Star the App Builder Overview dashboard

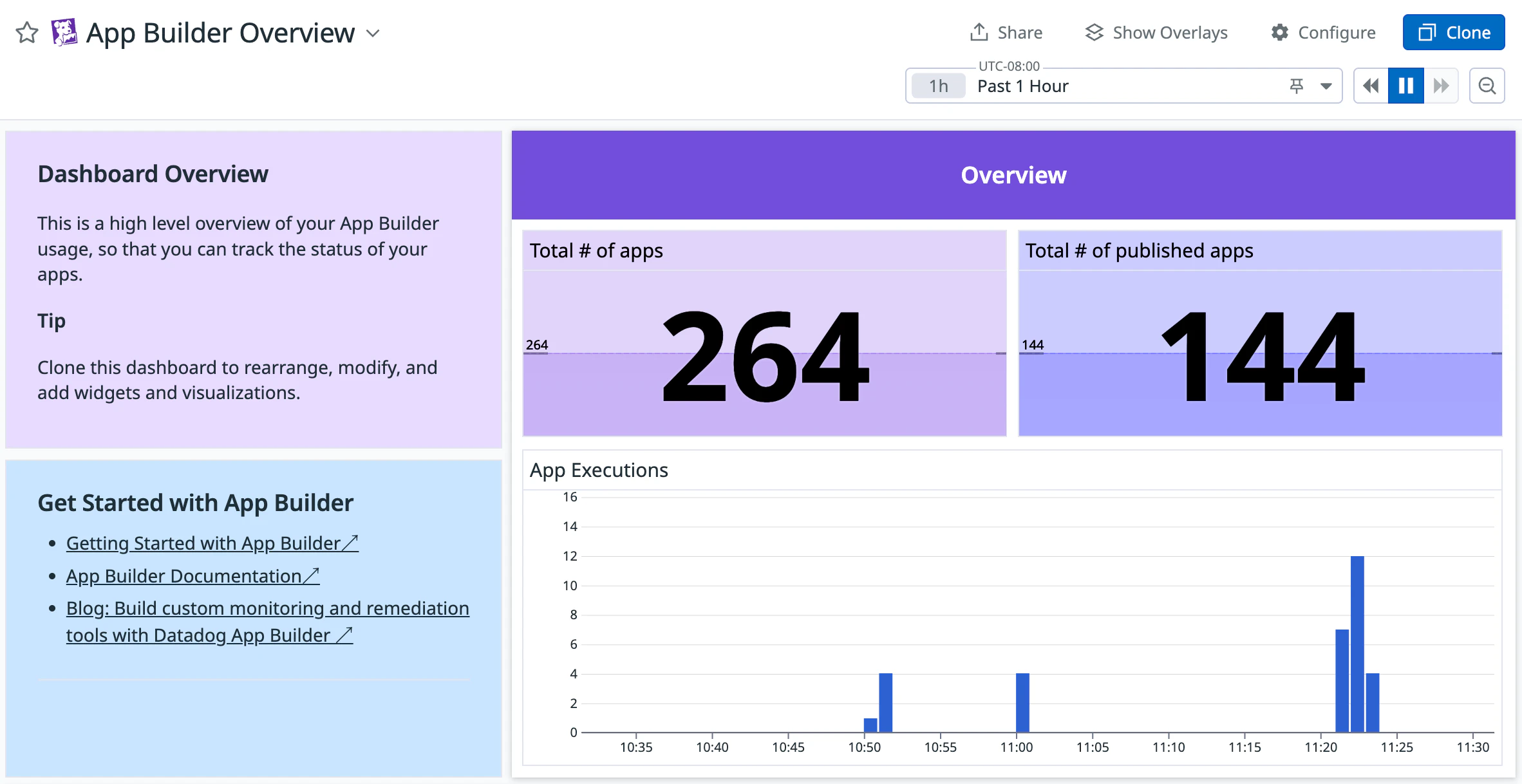(x=27, y=32)
